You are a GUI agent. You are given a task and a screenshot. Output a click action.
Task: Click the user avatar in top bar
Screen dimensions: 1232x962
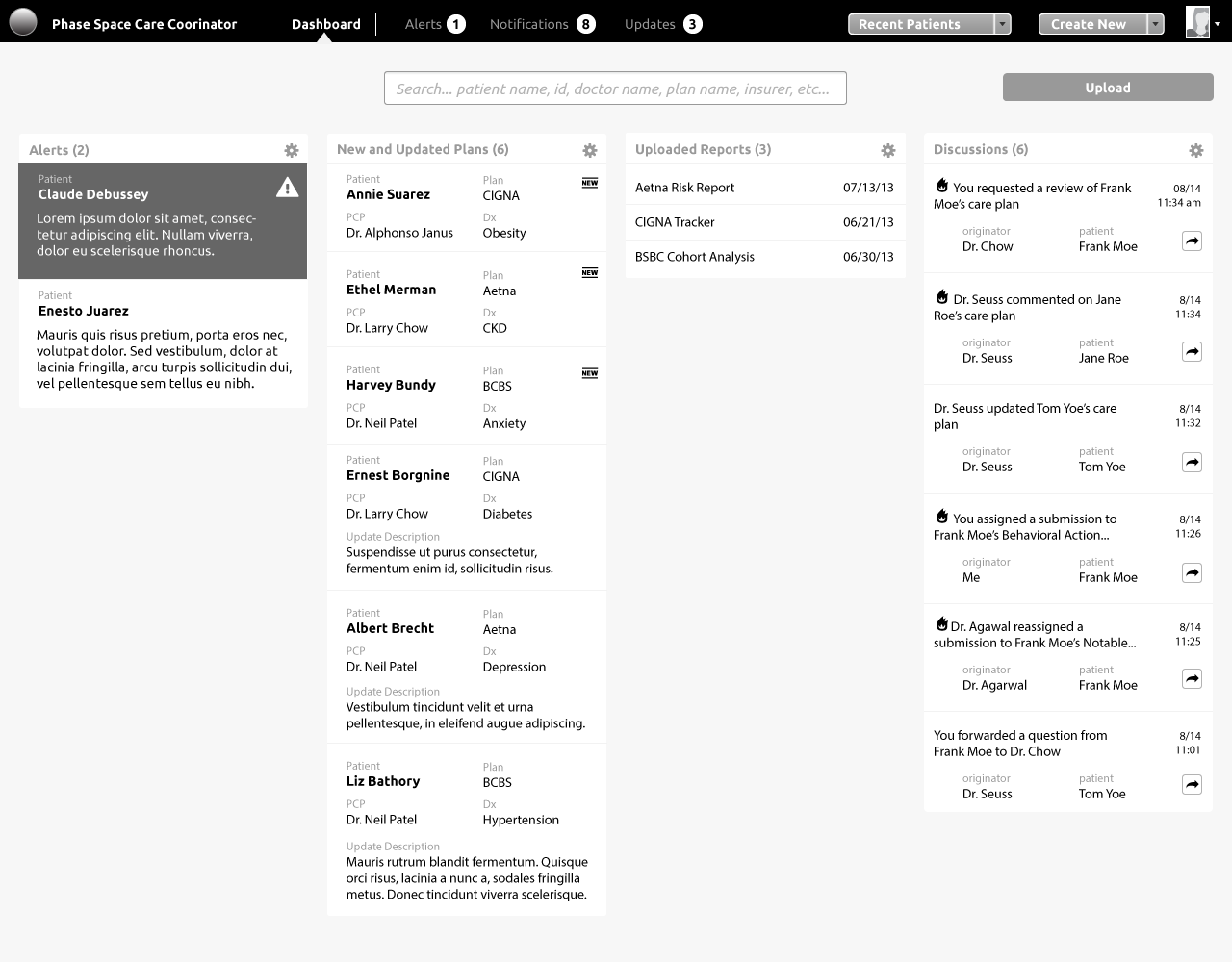1197,22
